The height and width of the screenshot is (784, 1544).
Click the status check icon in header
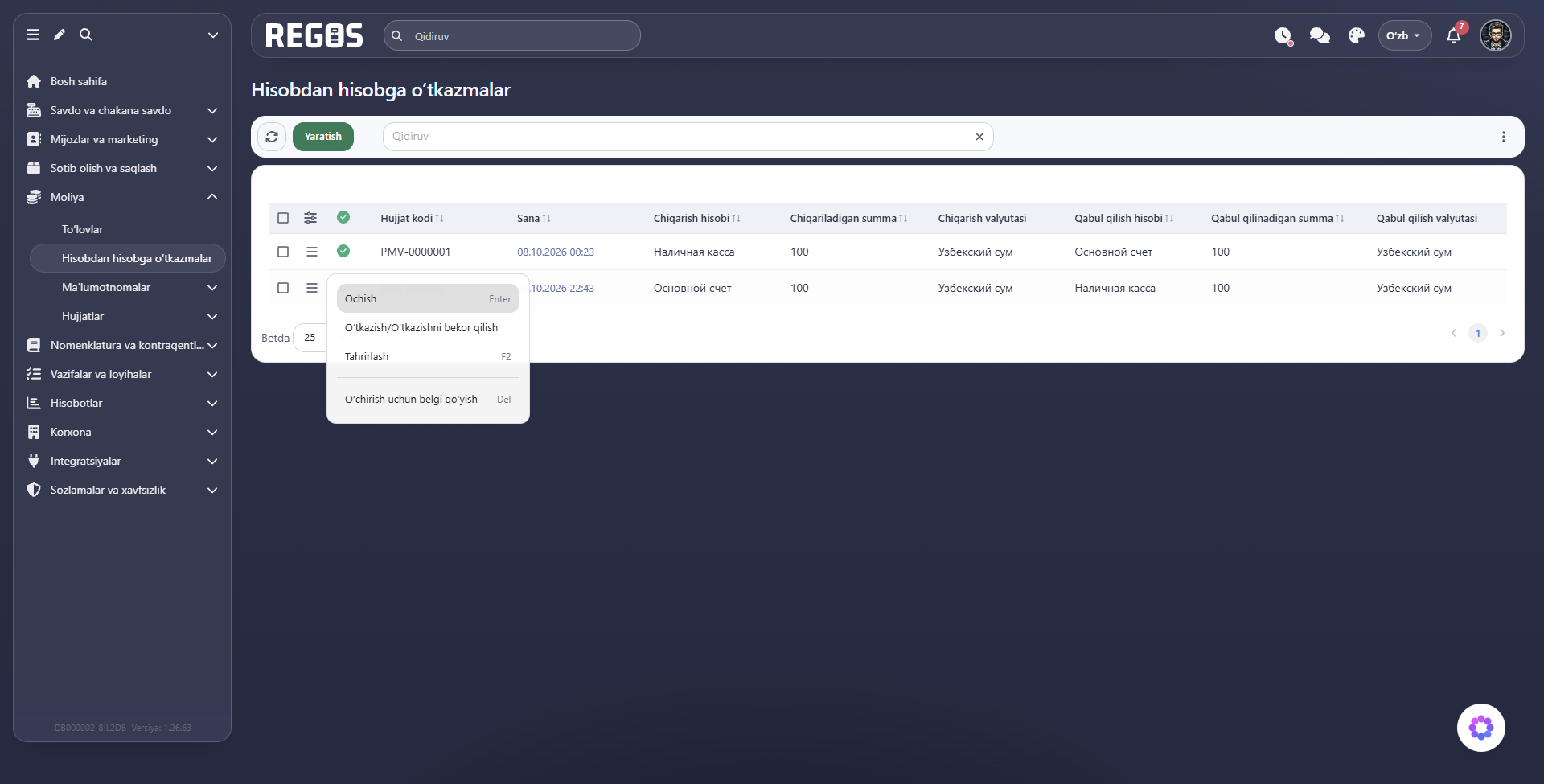point(343,217)
